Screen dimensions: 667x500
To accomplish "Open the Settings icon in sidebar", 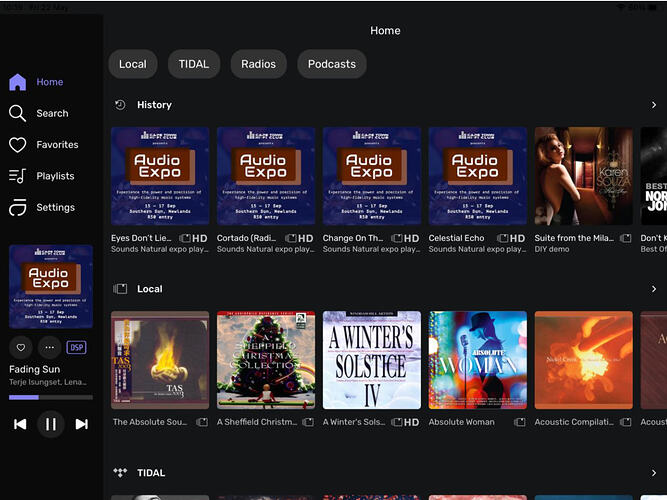I will (17, 207).
